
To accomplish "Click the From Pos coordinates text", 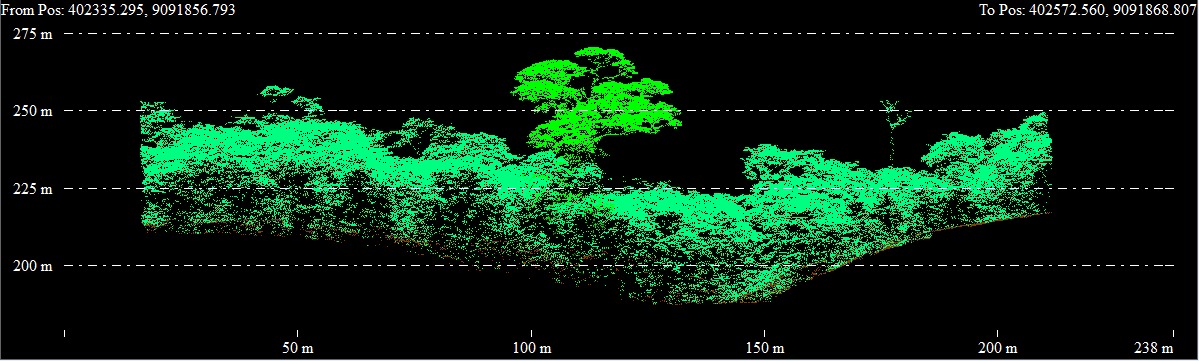I will coord(119,10).
